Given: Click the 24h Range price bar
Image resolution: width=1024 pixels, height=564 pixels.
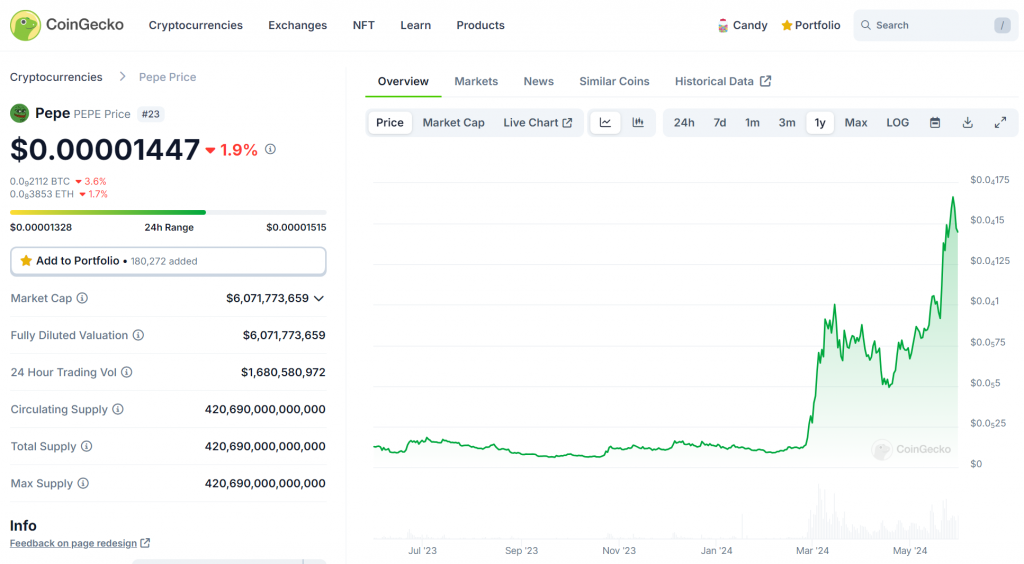Looking at the screenshot, I should pos(168,212).
